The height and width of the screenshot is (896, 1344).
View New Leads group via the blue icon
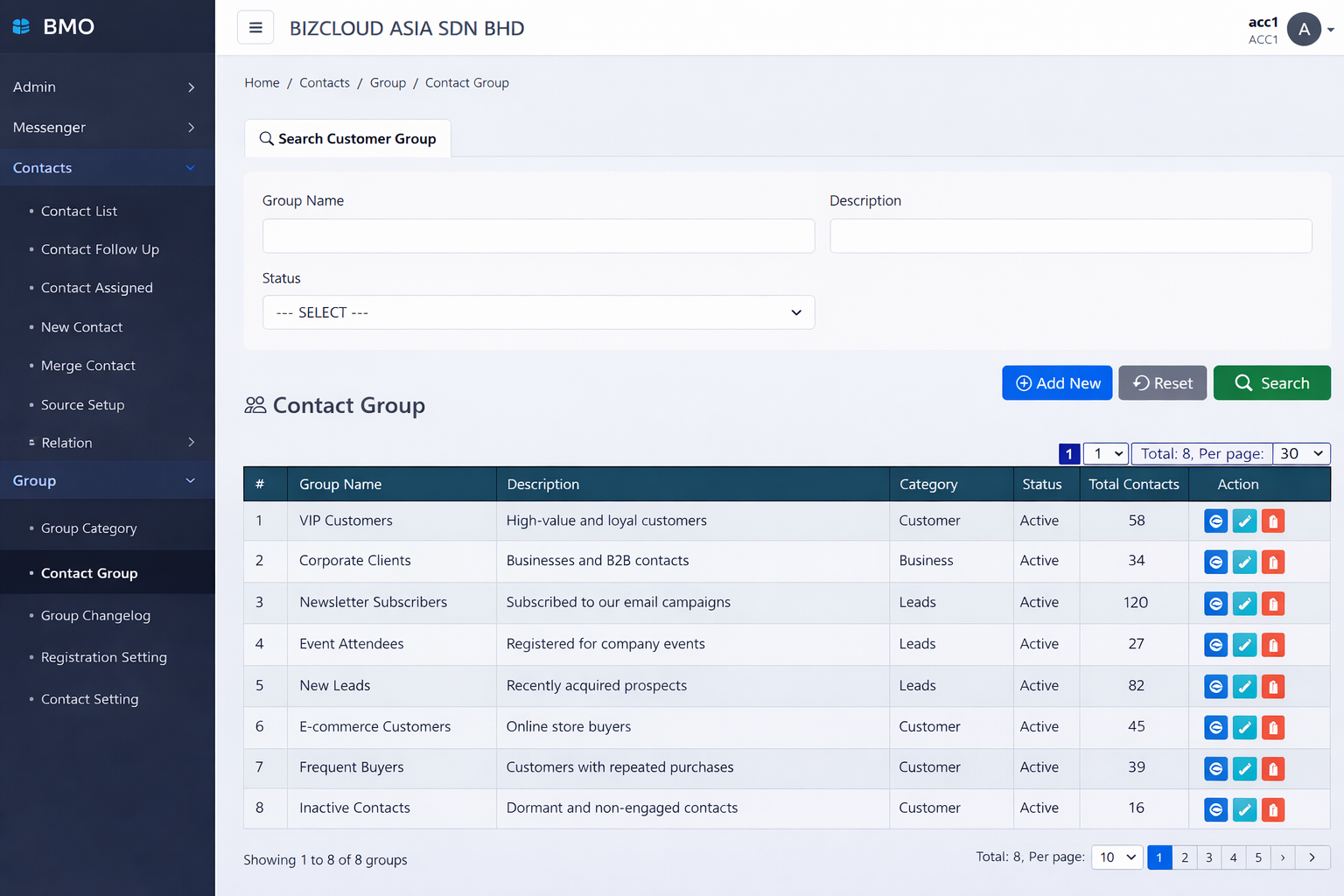(1216, 687)
